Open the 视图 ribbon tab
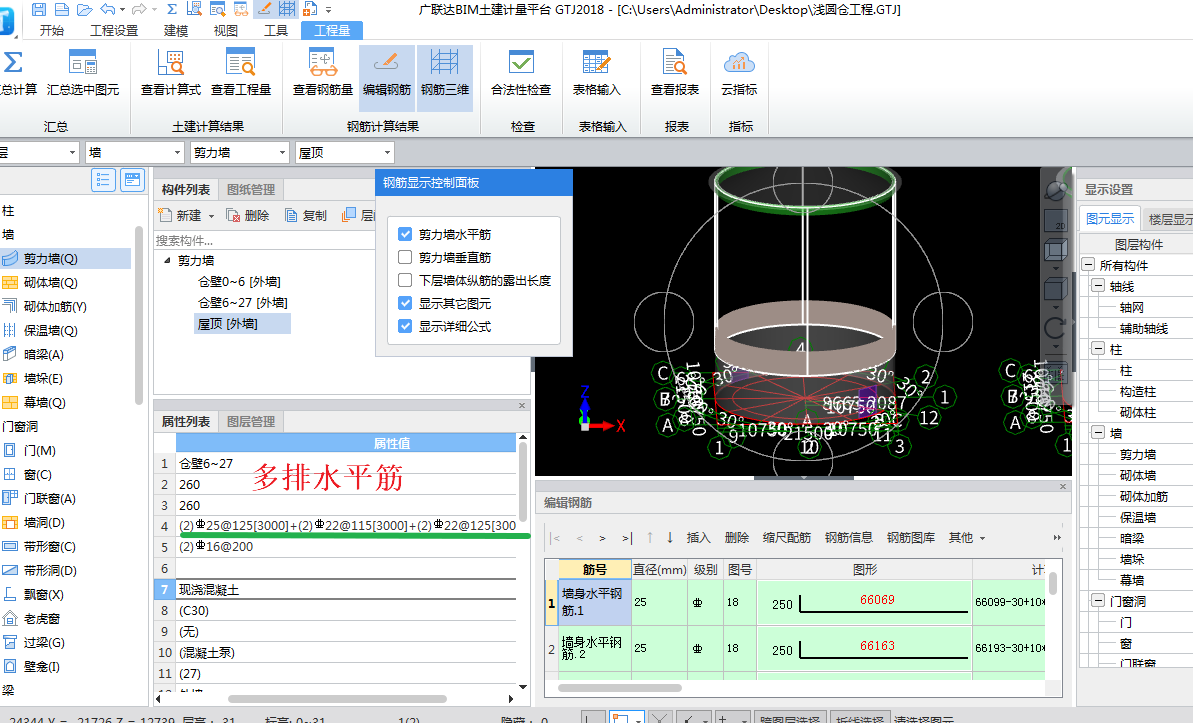 pyautogui.click(x=226, y=30)
